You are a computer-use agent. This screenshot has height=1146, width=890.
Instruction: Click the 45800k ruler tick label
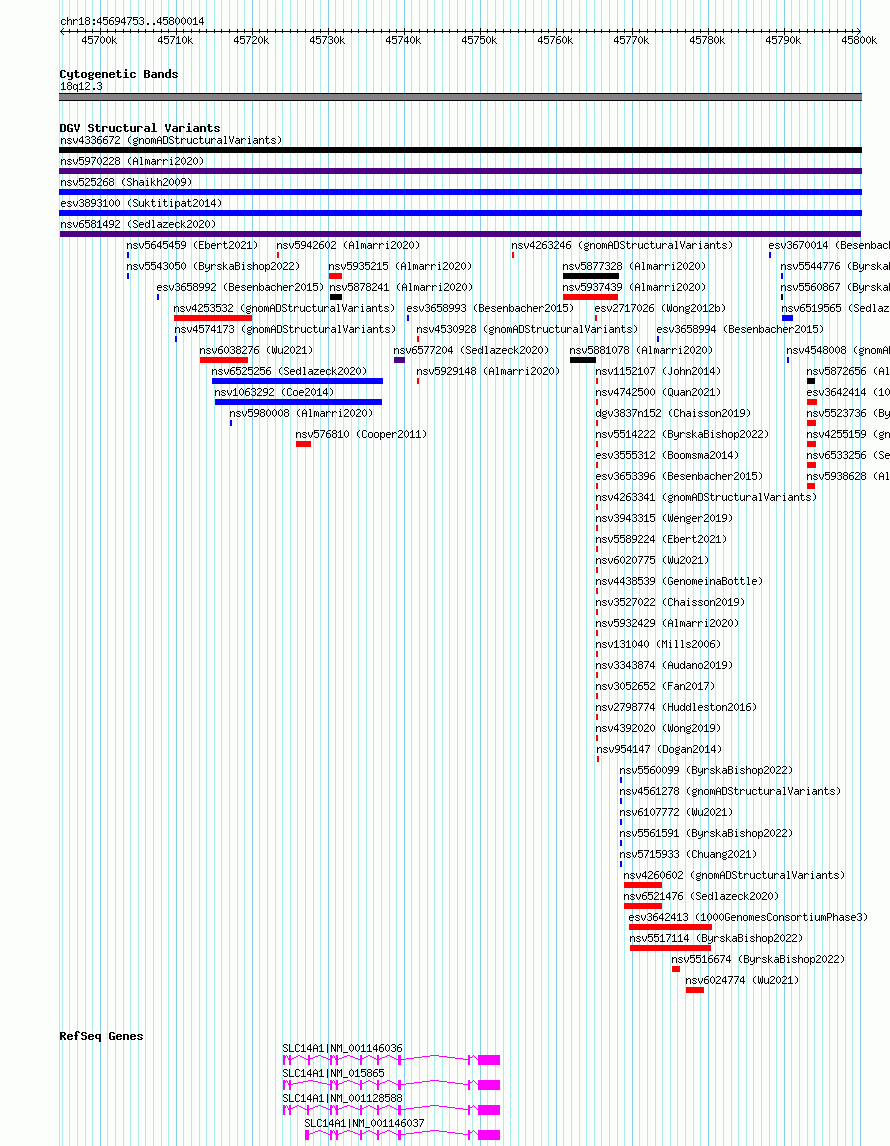click(859, 40)
